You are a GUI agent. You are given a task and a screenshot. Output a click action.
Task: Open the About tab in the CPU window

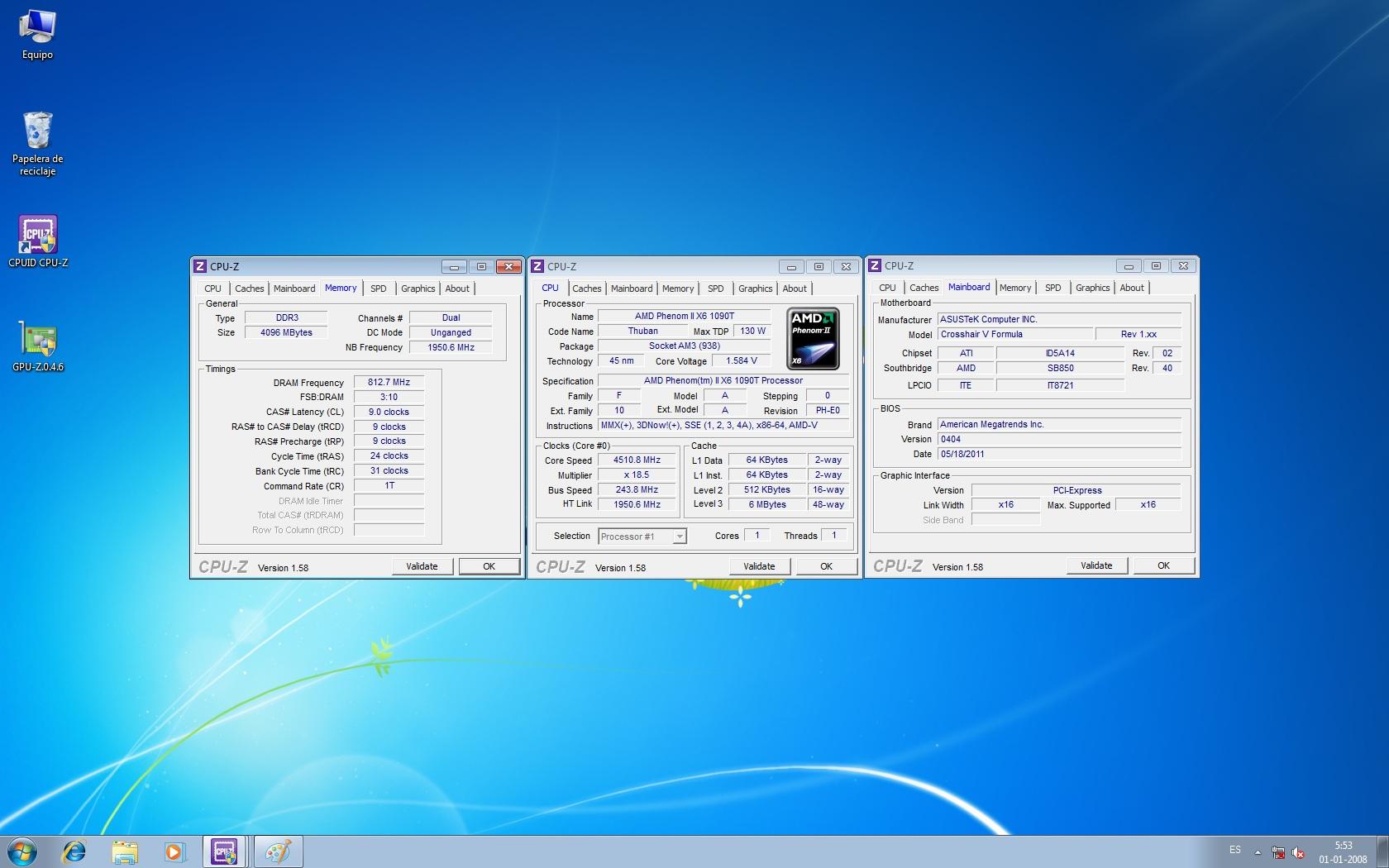coord(795,289)
